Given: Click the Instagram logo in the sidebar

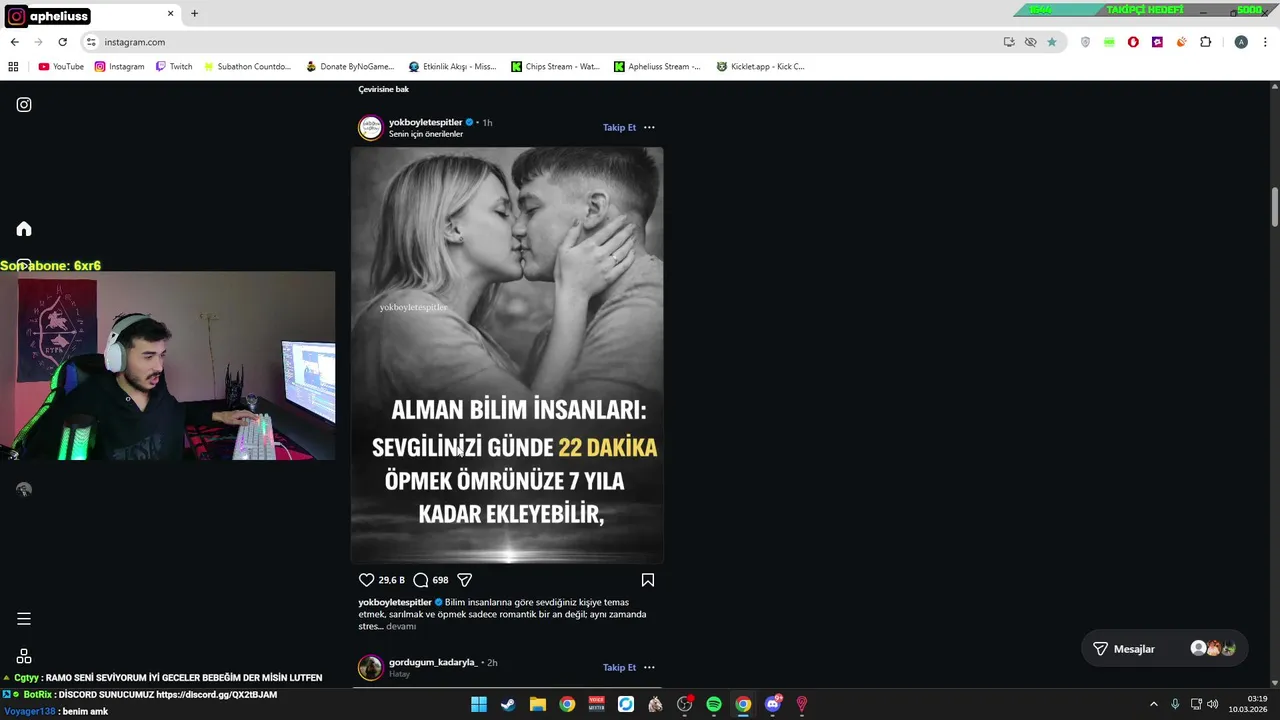Looking at the screenshot, I should pos(24,105).
